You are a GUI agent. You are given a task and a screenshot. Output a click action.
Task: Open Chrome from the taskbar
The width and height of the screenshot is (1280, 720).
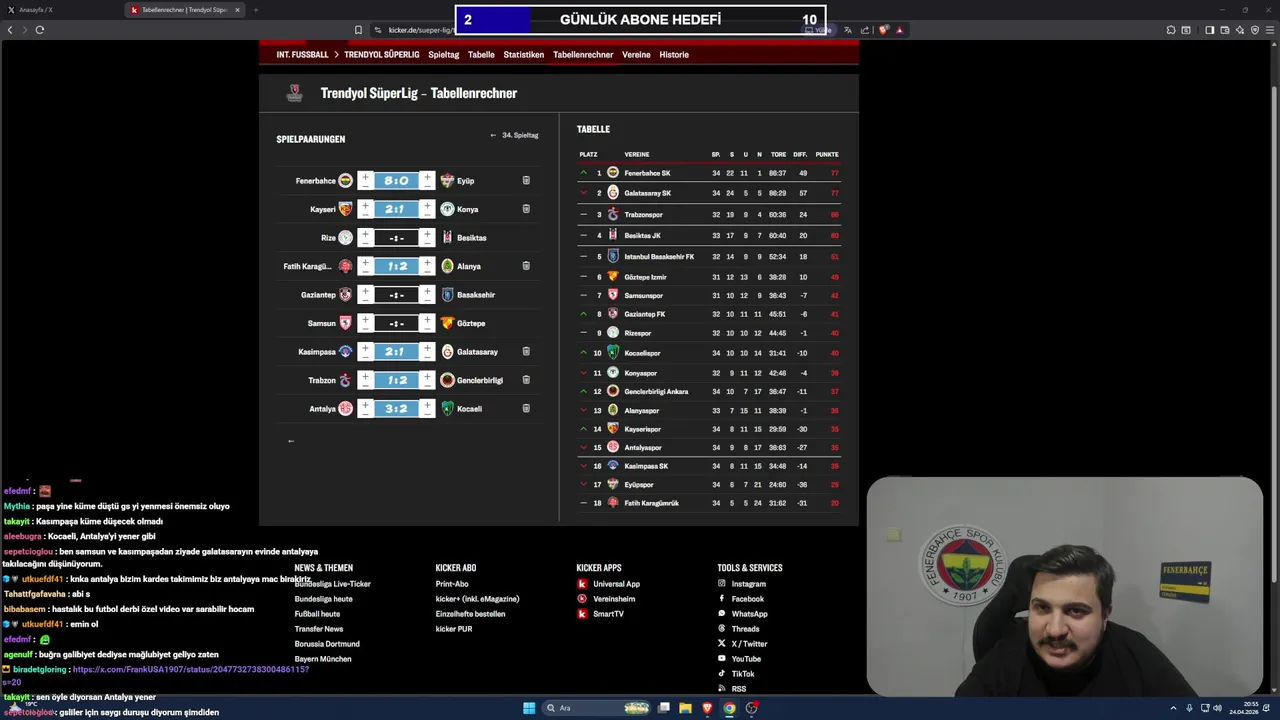tap(729, 708)
